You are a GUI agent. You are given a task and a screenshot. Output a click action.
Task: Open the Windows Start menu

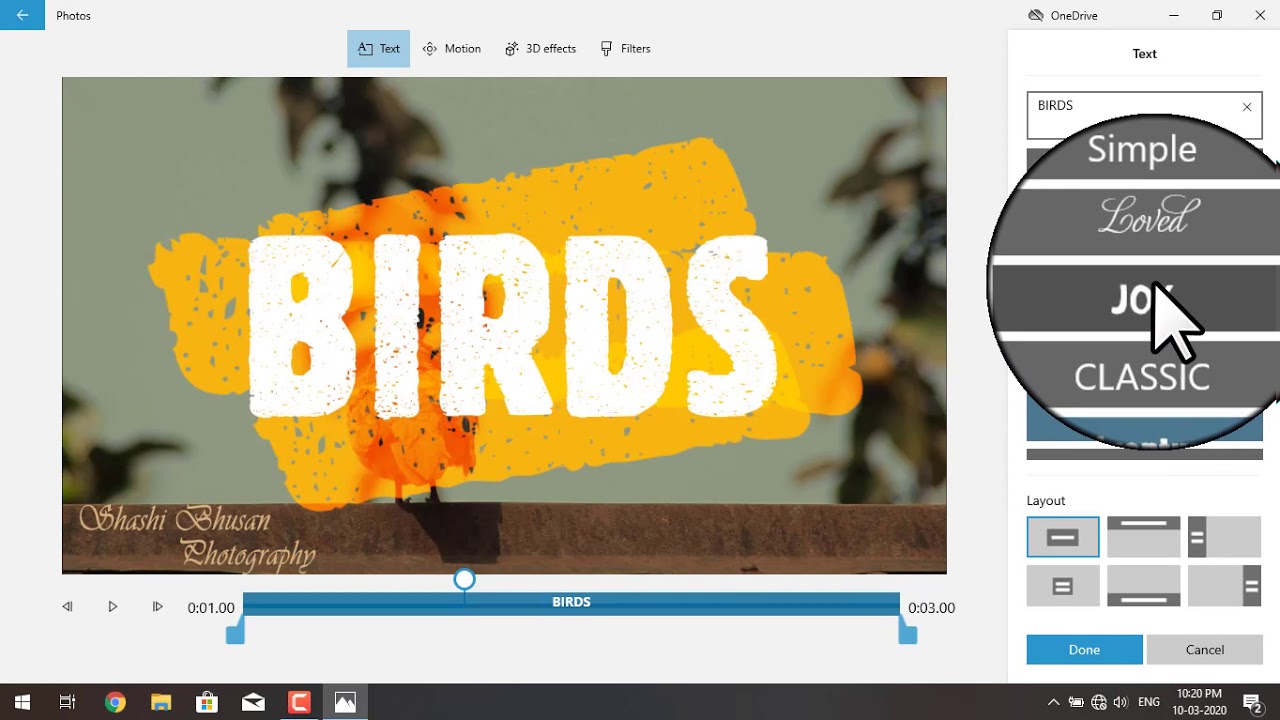point(22,702)
